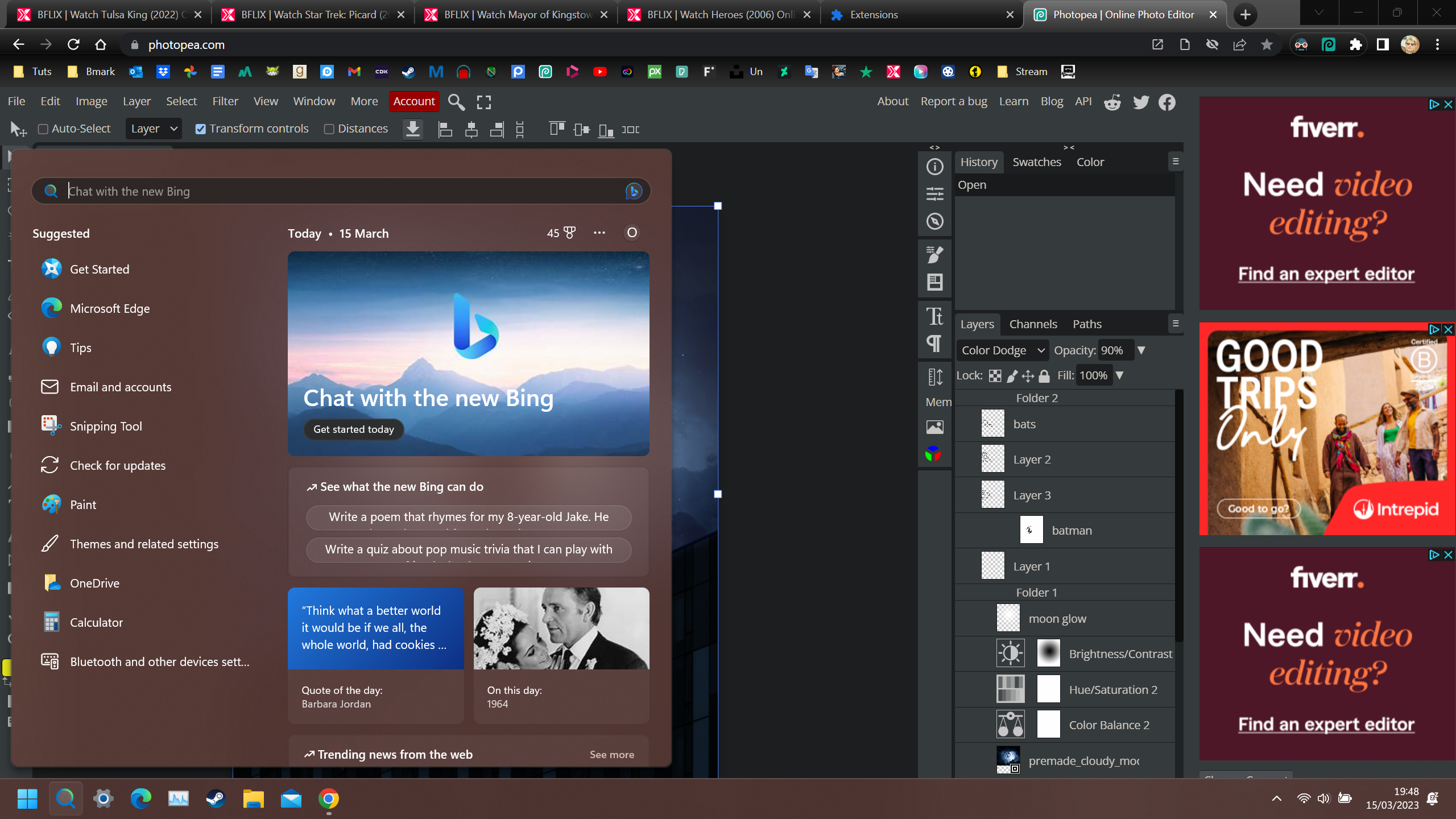Open the Info panel icon
This screenshot has height=819, width=1456.
click(x=934, y=167)
